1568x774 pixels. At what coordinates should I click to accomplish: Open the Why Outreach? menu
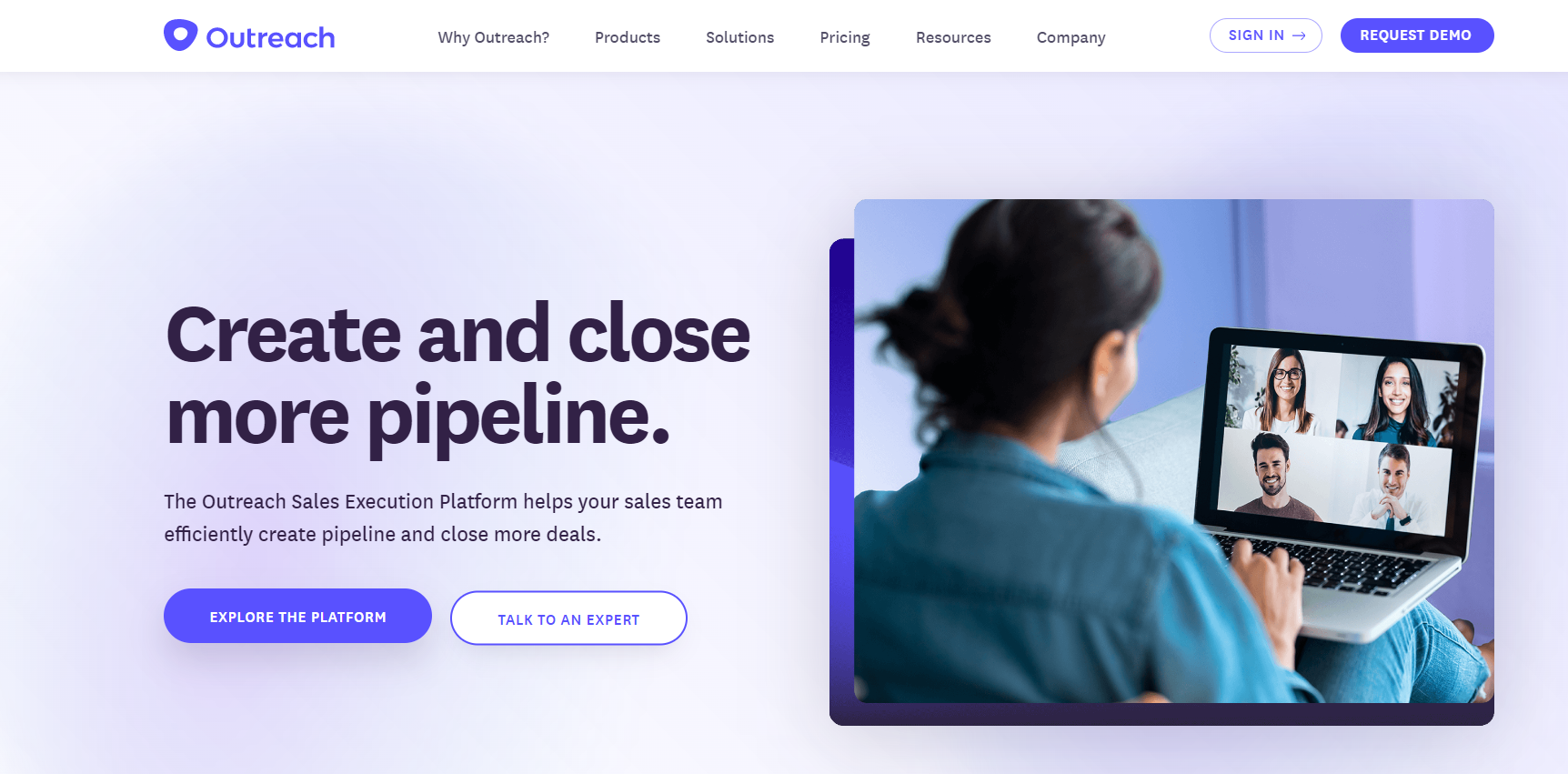(494, 37)
